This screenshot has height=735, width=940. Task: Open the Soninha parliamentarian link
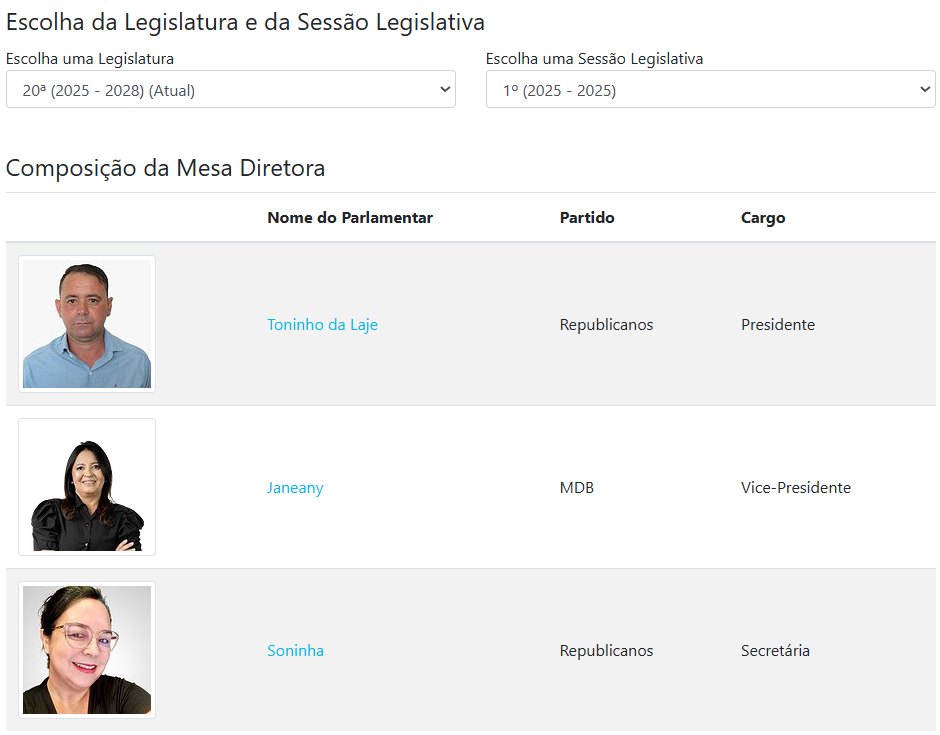point(295,651)
